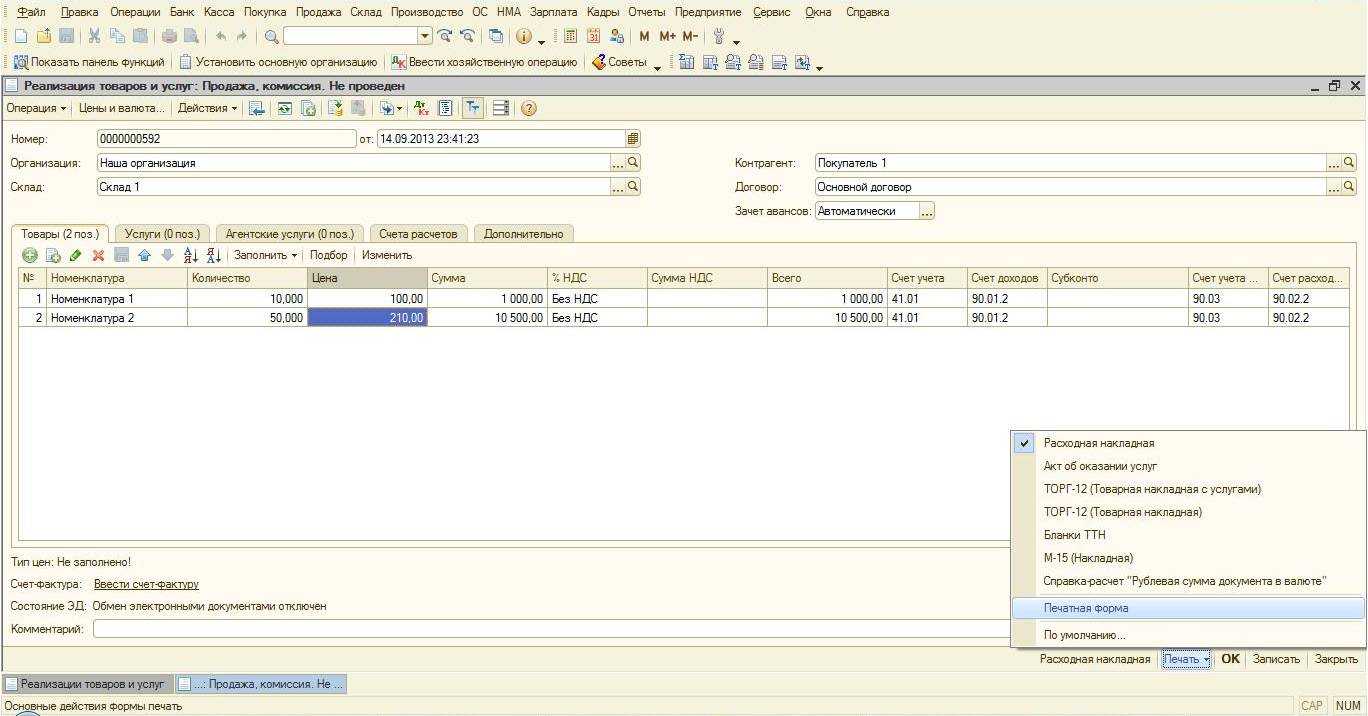Open the calendar icon in the main toolbar

pyautogui.click(x=593, y=36)
